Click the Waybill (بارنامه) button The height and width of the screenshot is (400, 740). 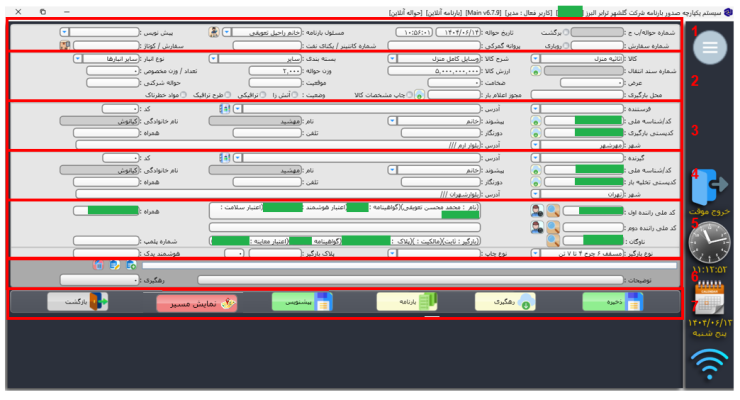(408, 301)
